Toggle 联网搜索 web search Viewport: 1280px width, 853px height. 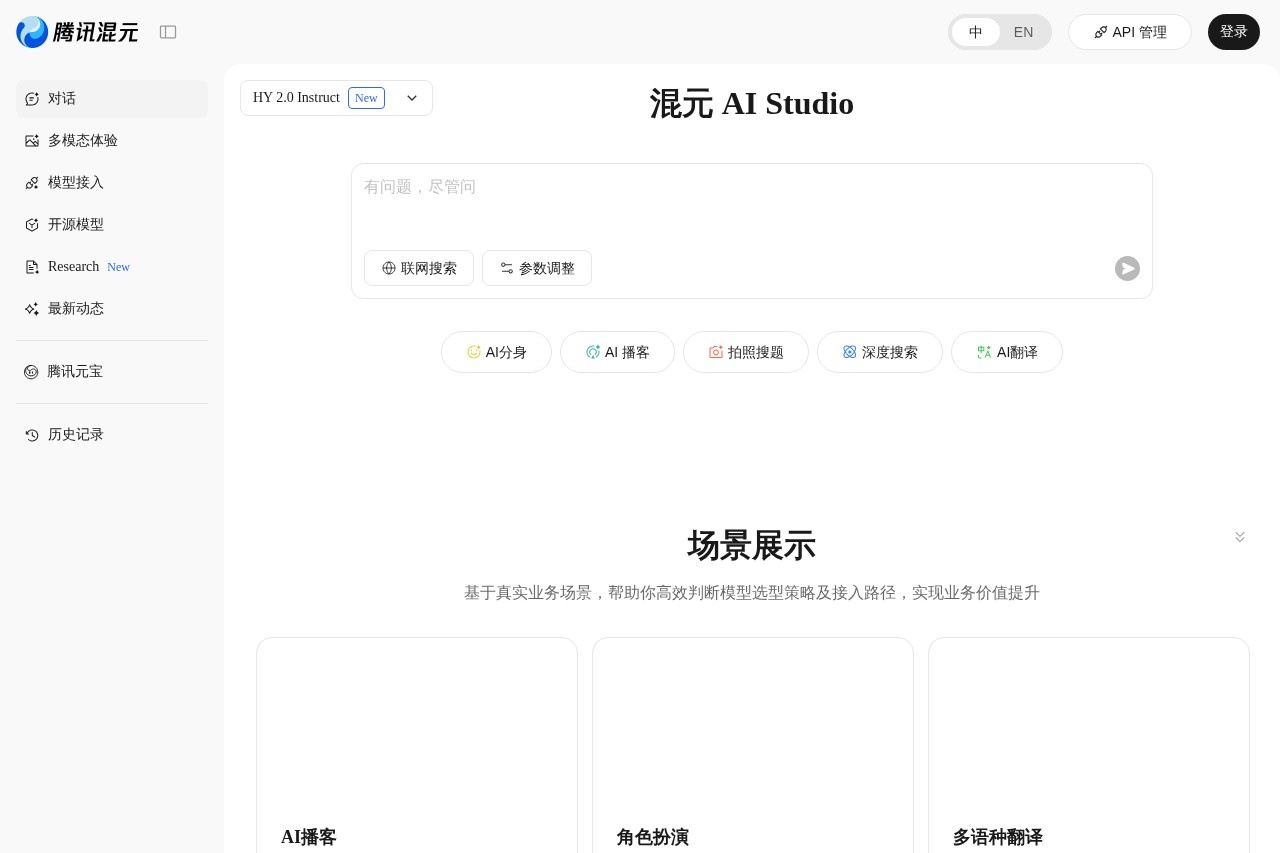tap(419, 268)
